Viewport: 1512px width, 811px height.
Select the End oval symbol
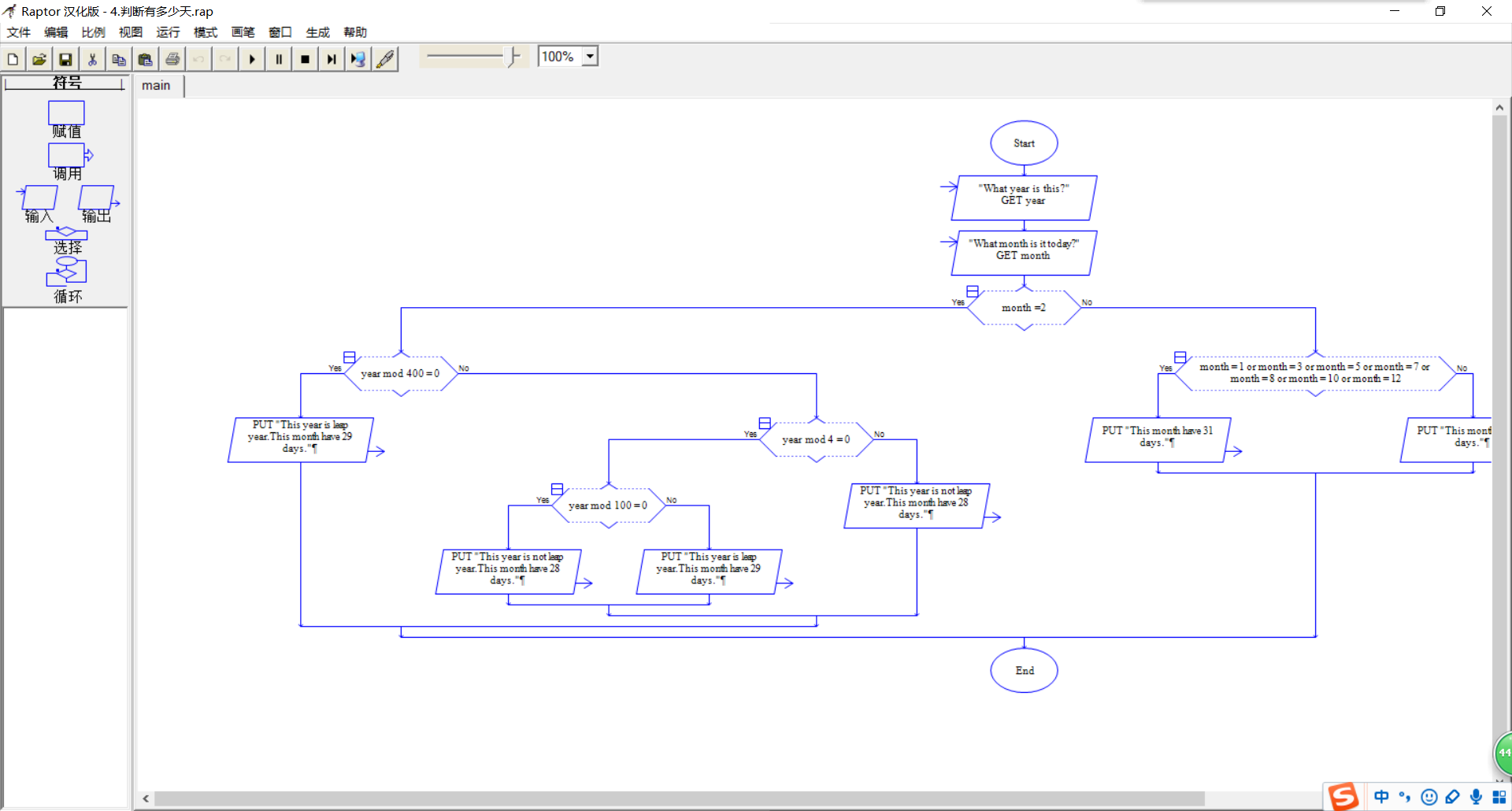coord(1024,671)
